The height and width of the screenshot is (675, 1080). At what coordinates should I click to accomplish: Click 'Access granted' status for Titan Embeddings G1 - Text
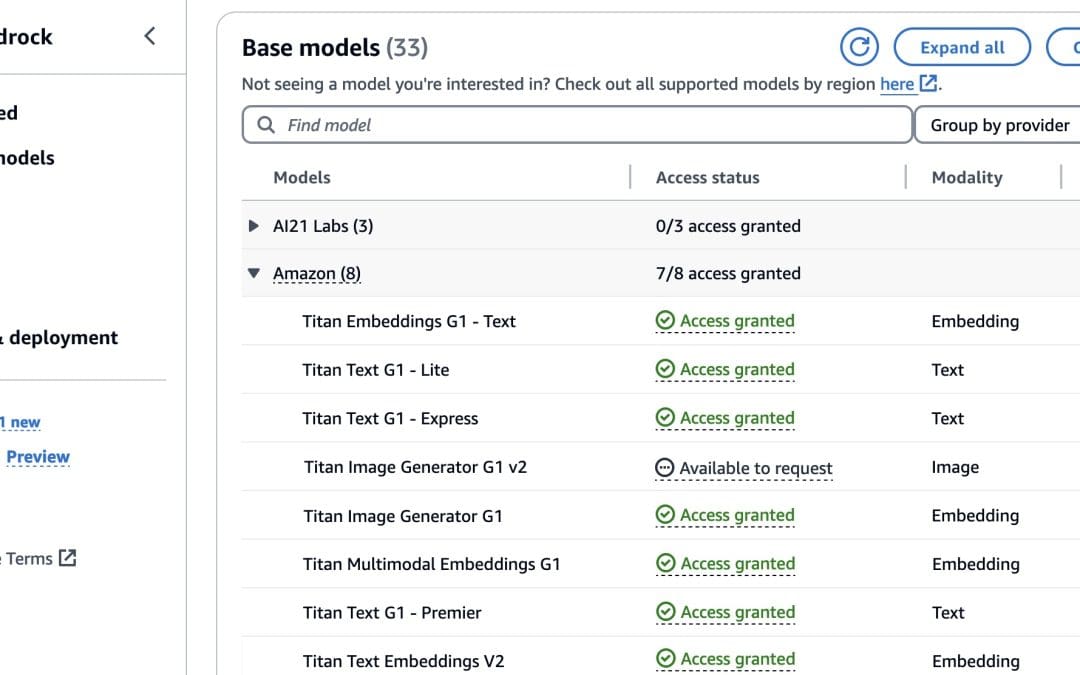point(737,321)
